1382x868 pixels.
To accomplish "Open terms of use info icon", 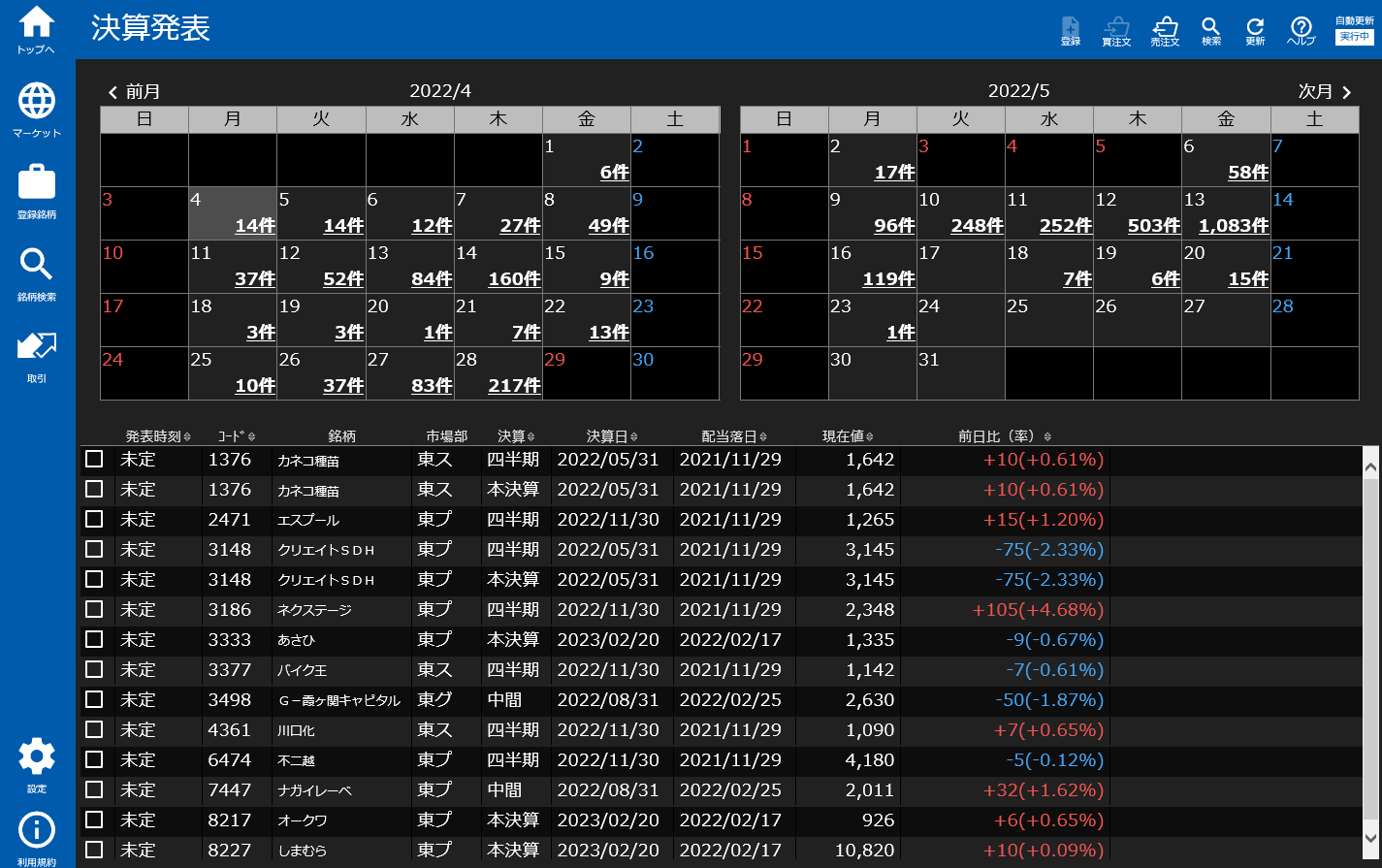I will pyautogui.click(x=37, y=839).
